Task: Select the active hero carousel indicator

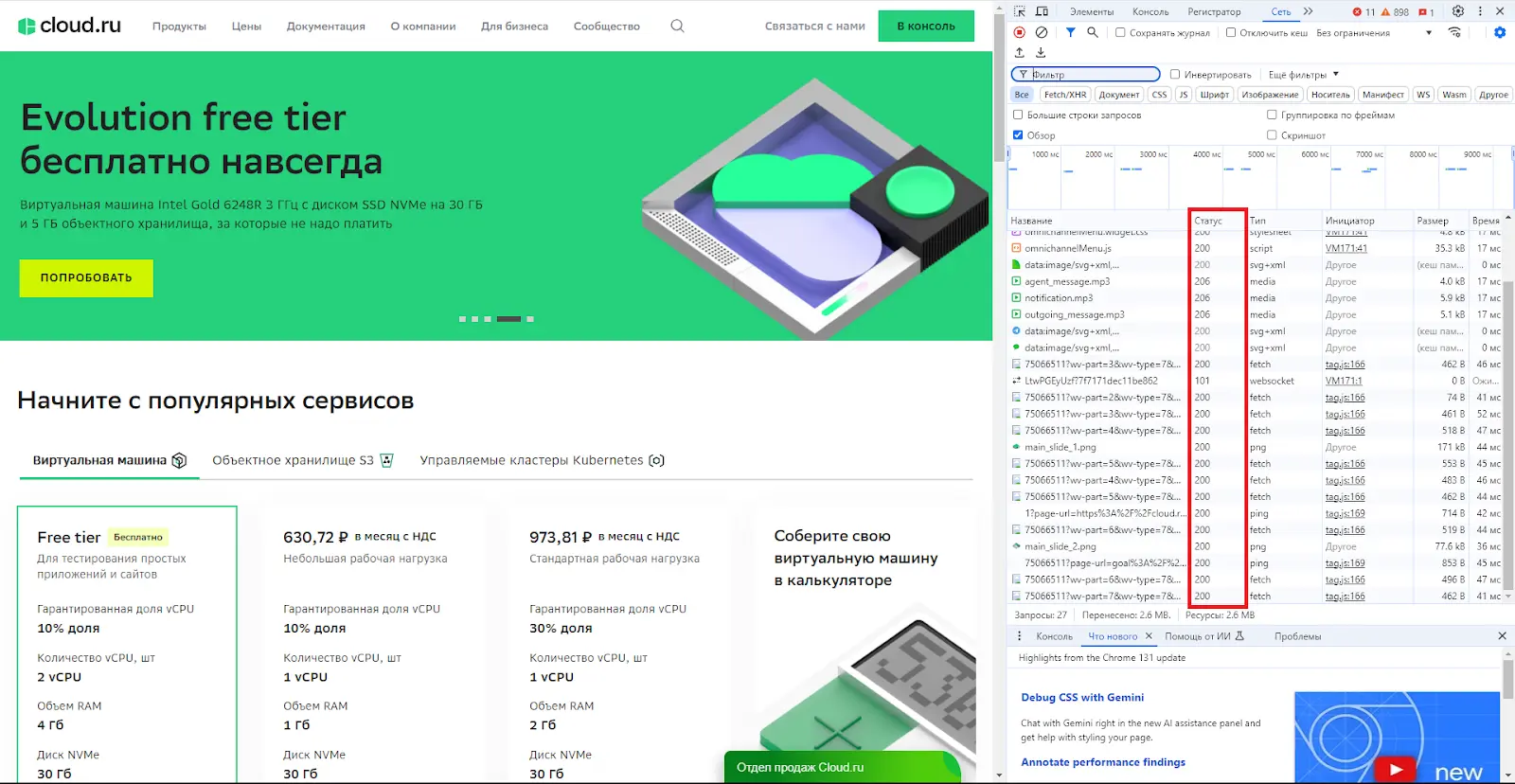Action: point(508,319)
